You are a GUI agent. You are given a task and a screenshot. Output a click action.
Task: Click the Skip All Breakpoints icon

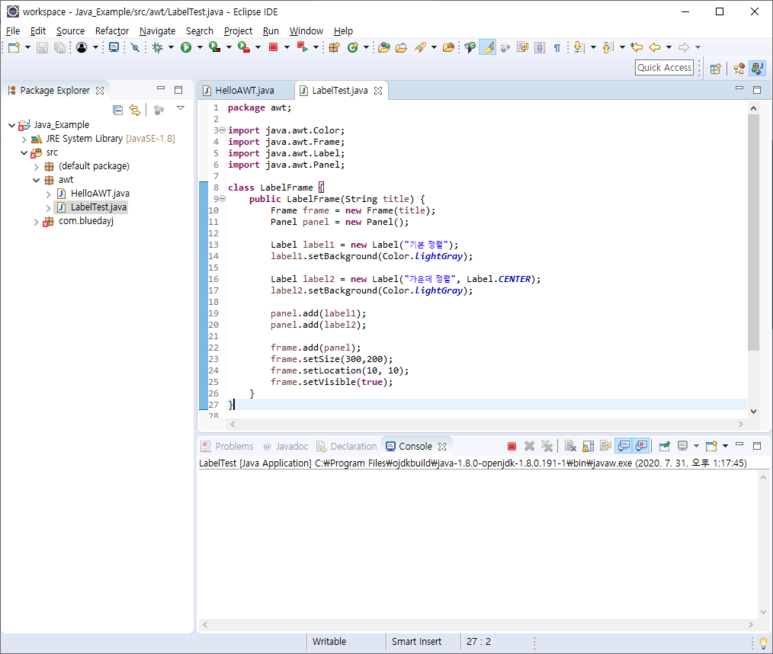pyautogui.click(x=135, y=47)
